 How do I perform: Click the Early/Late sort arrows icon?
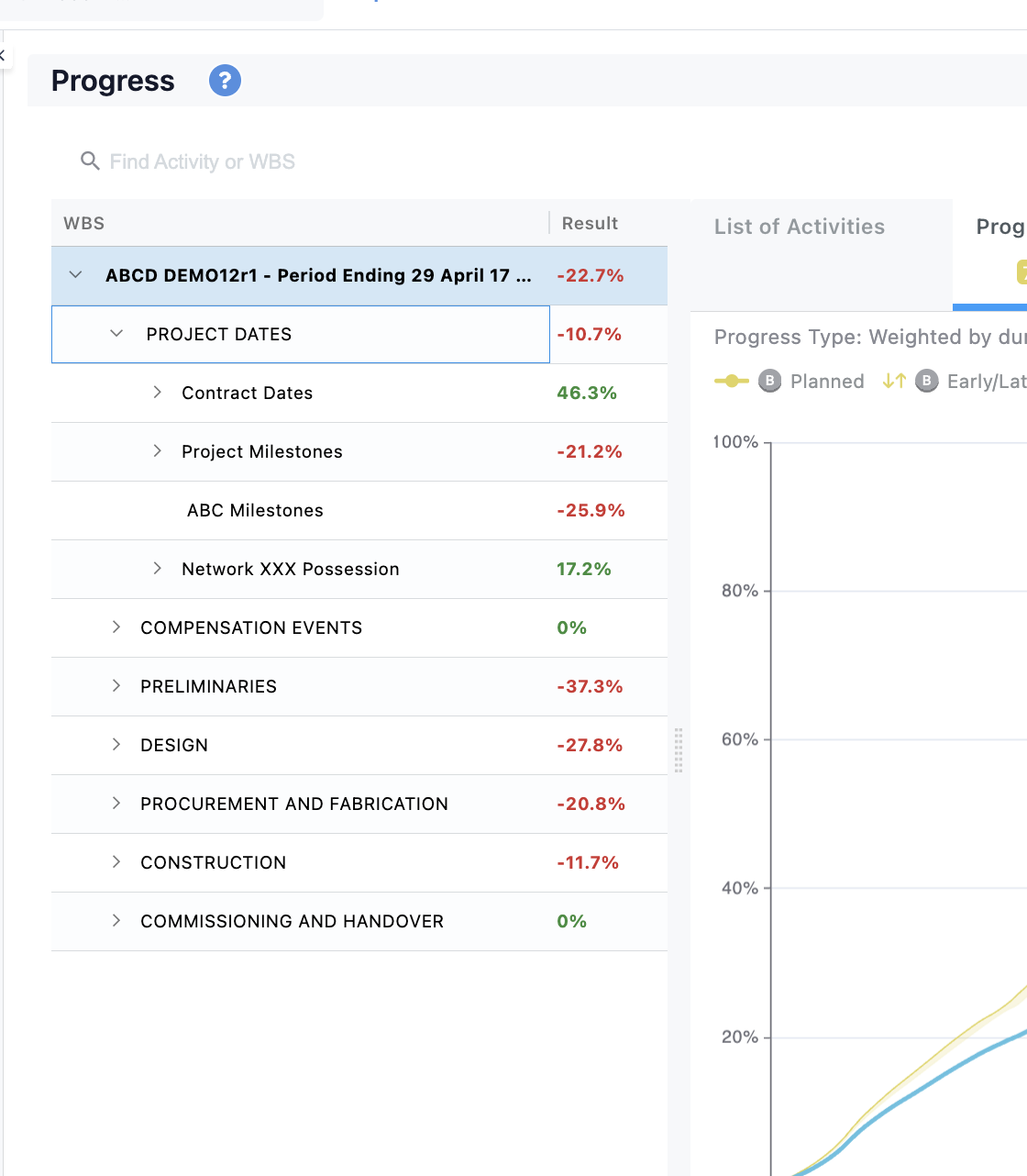894,381
